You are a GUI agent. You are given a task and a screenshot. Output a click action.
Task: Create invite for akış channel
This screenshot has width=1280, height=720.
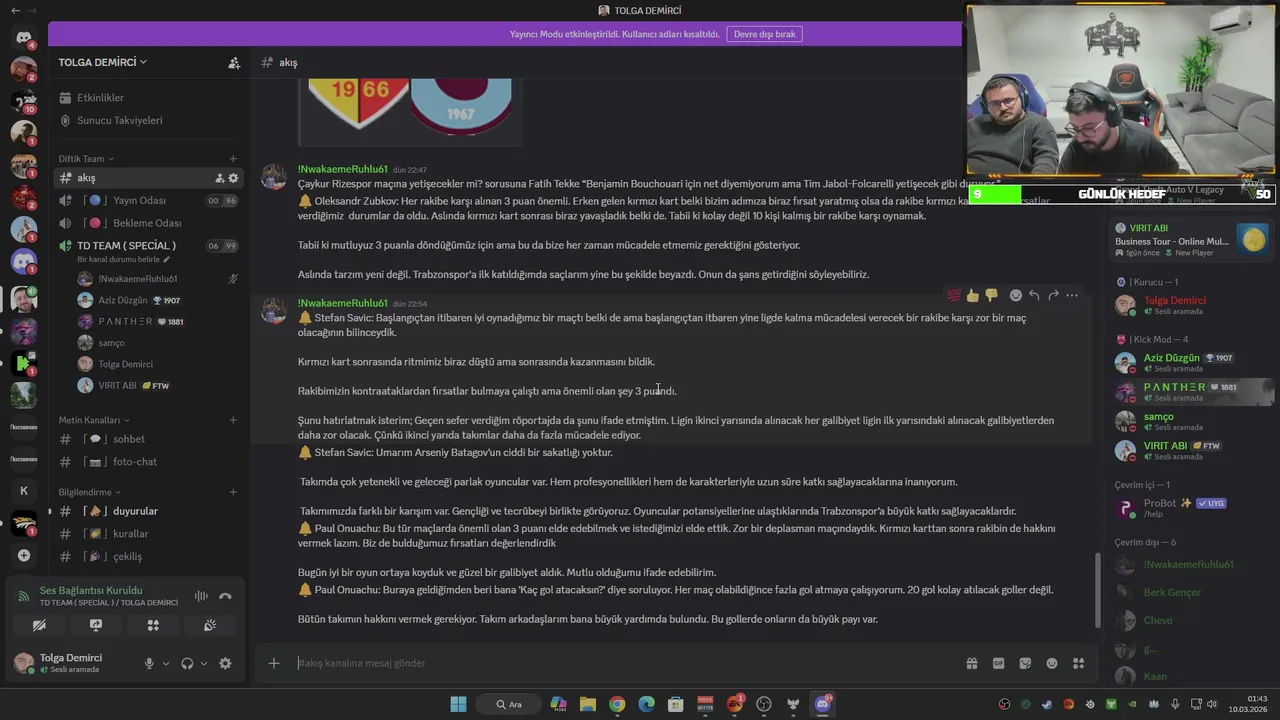click(220, 178)
